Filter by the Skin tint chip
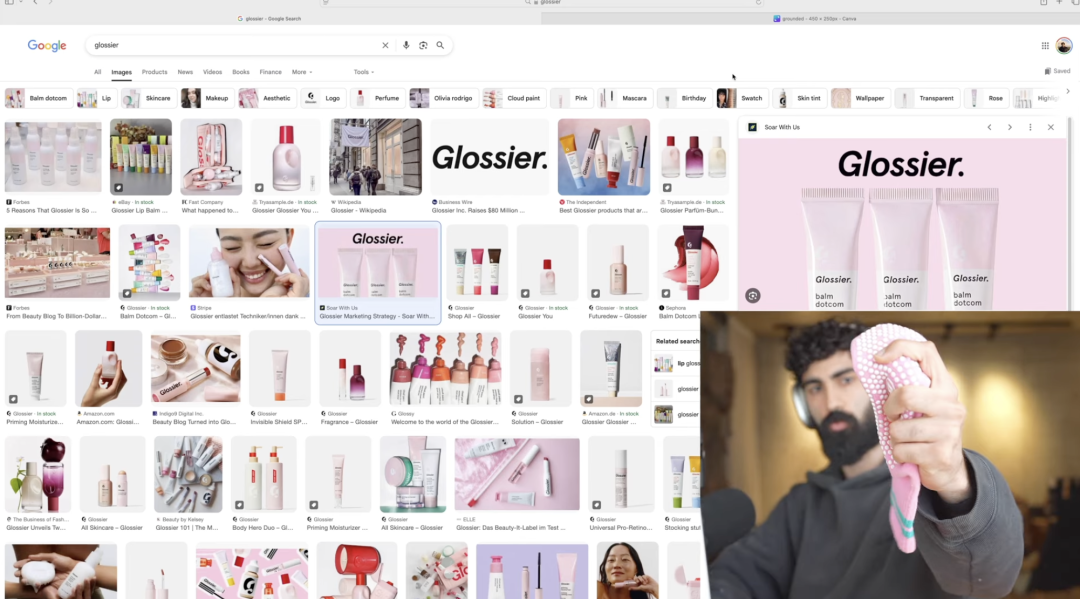 pyautogui.click(x=799, y=98)
